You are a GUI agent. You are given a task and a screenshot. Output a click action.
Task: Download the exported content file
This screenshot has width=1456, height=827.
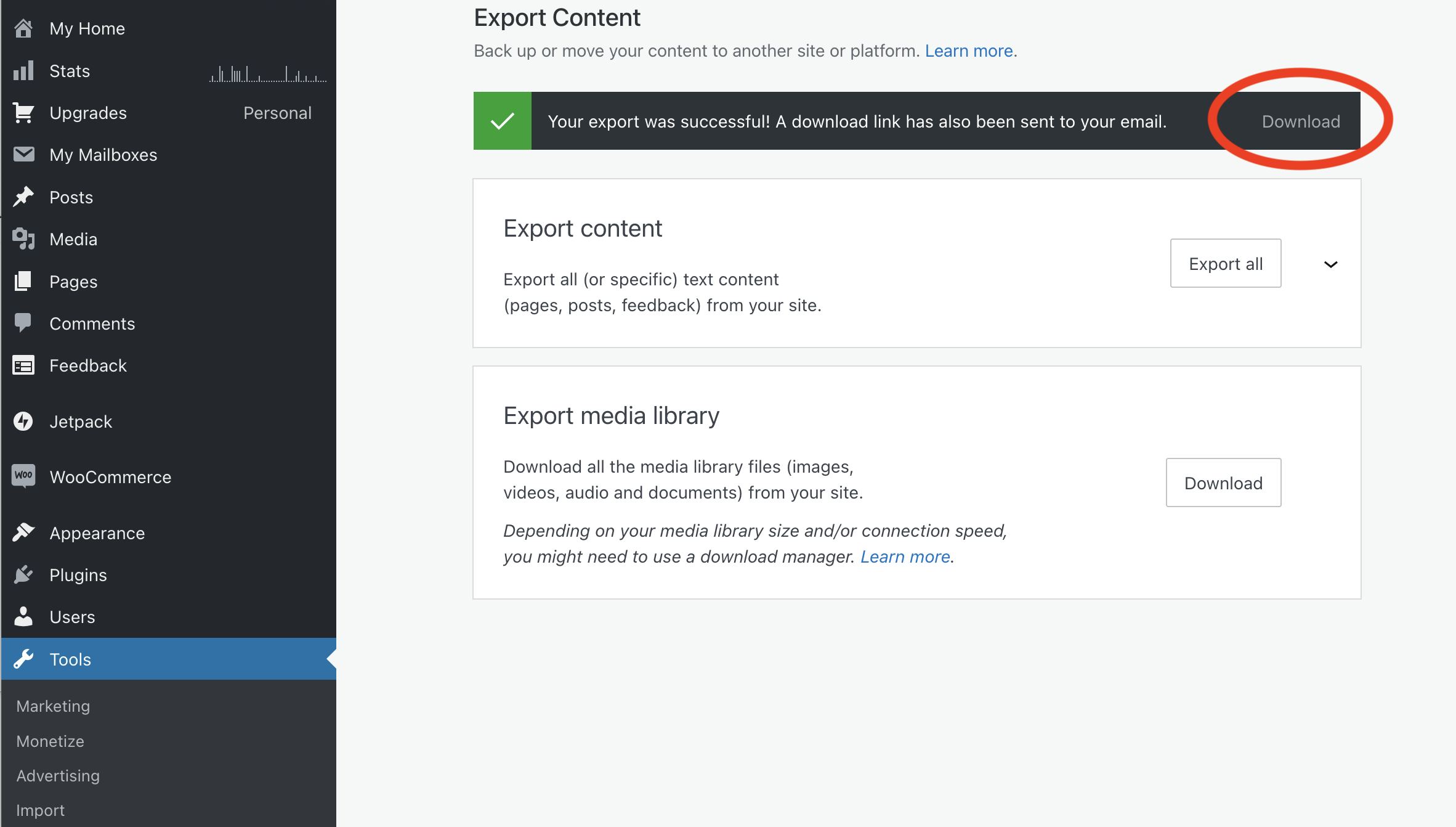point(1300,121)
